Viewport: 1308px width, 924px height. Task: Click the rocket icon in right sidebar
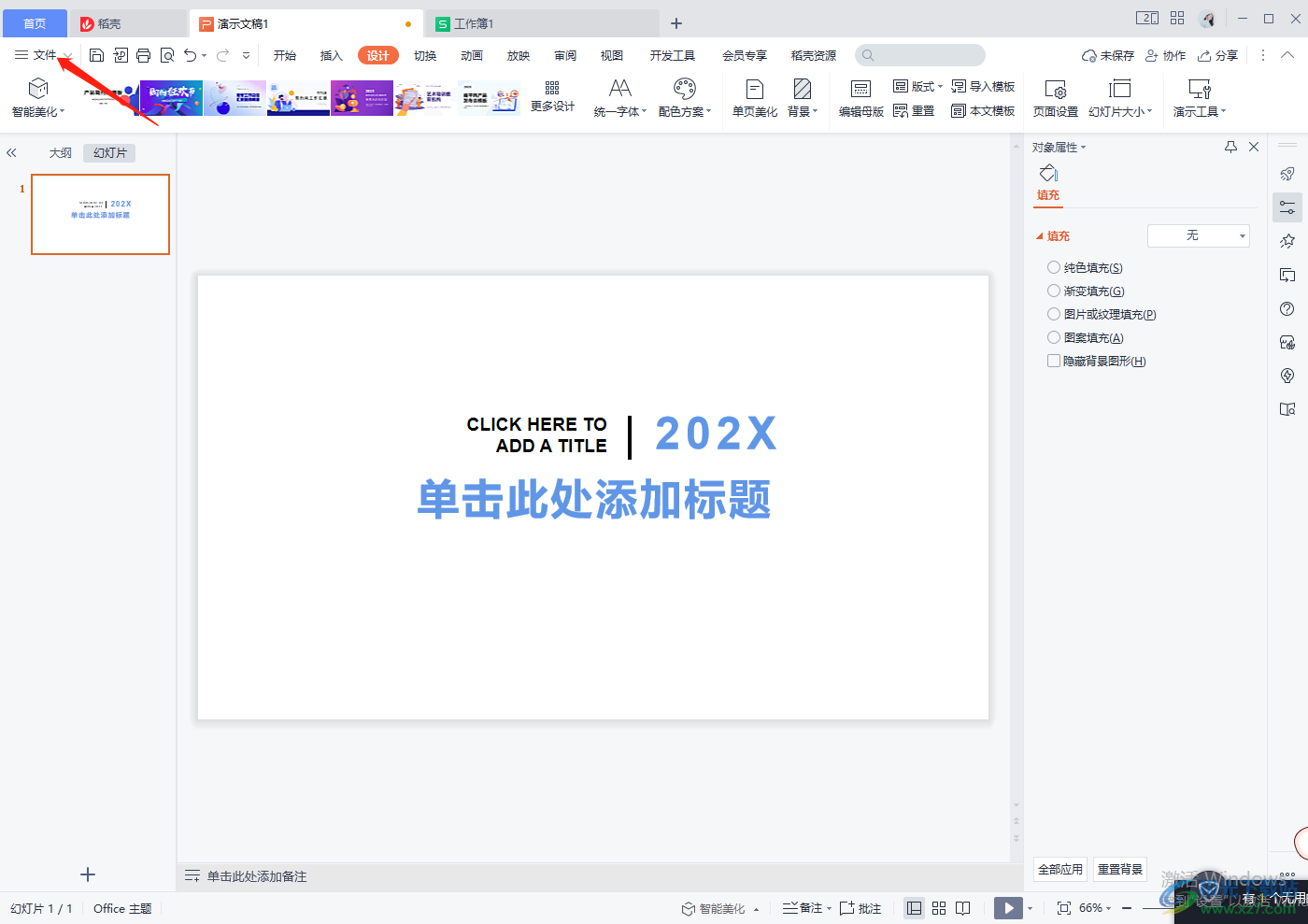click(x=1287, y=174)
